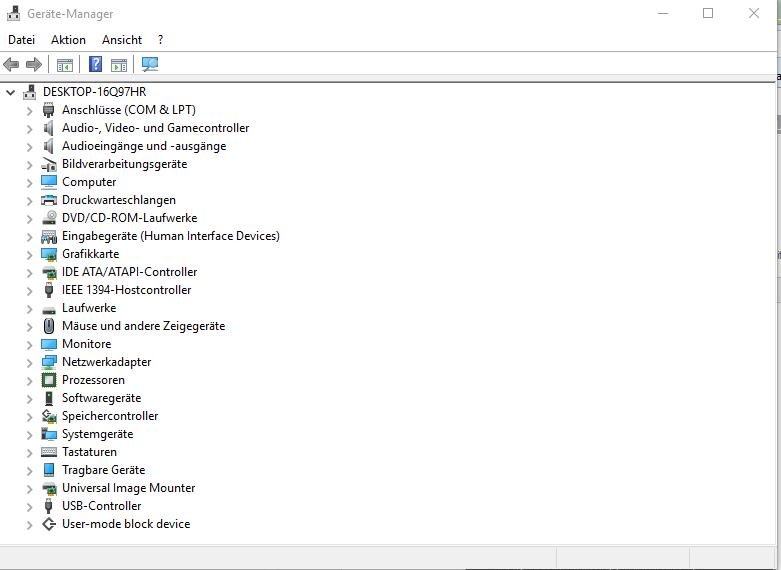Click the IDE ATA/ATAPI-Controller icon
781x570 pixels.
click(49, 272)
